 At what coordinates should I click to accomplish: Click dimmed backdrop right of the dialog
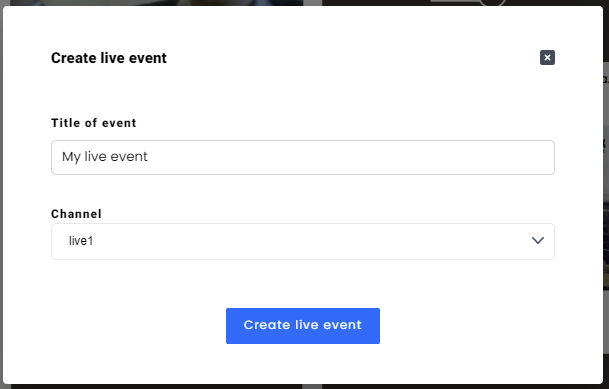click(606, 194)
